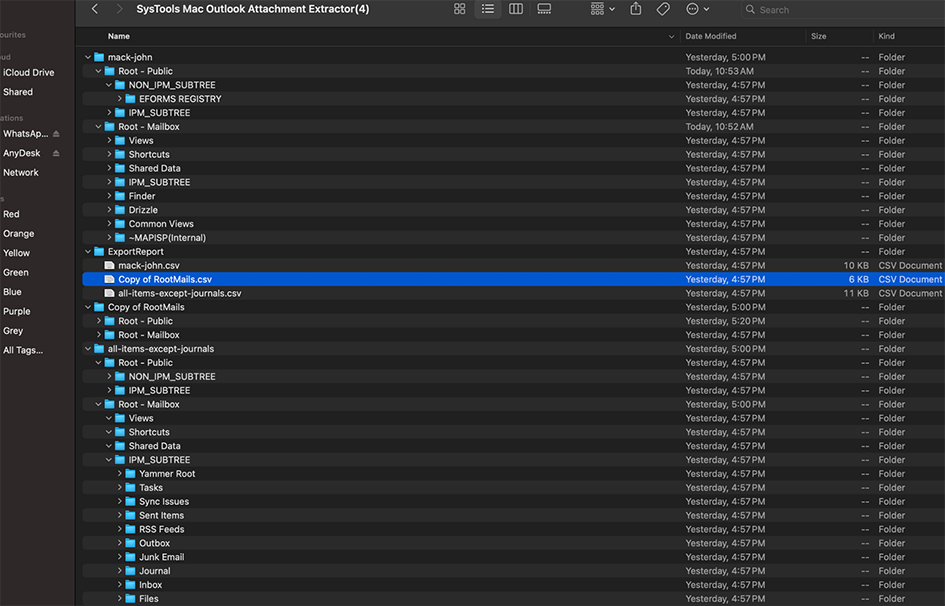The height and width of the screenshot is (606, 945).
Task: Go forward with the toolbar forward arrow
Action: 119,9
